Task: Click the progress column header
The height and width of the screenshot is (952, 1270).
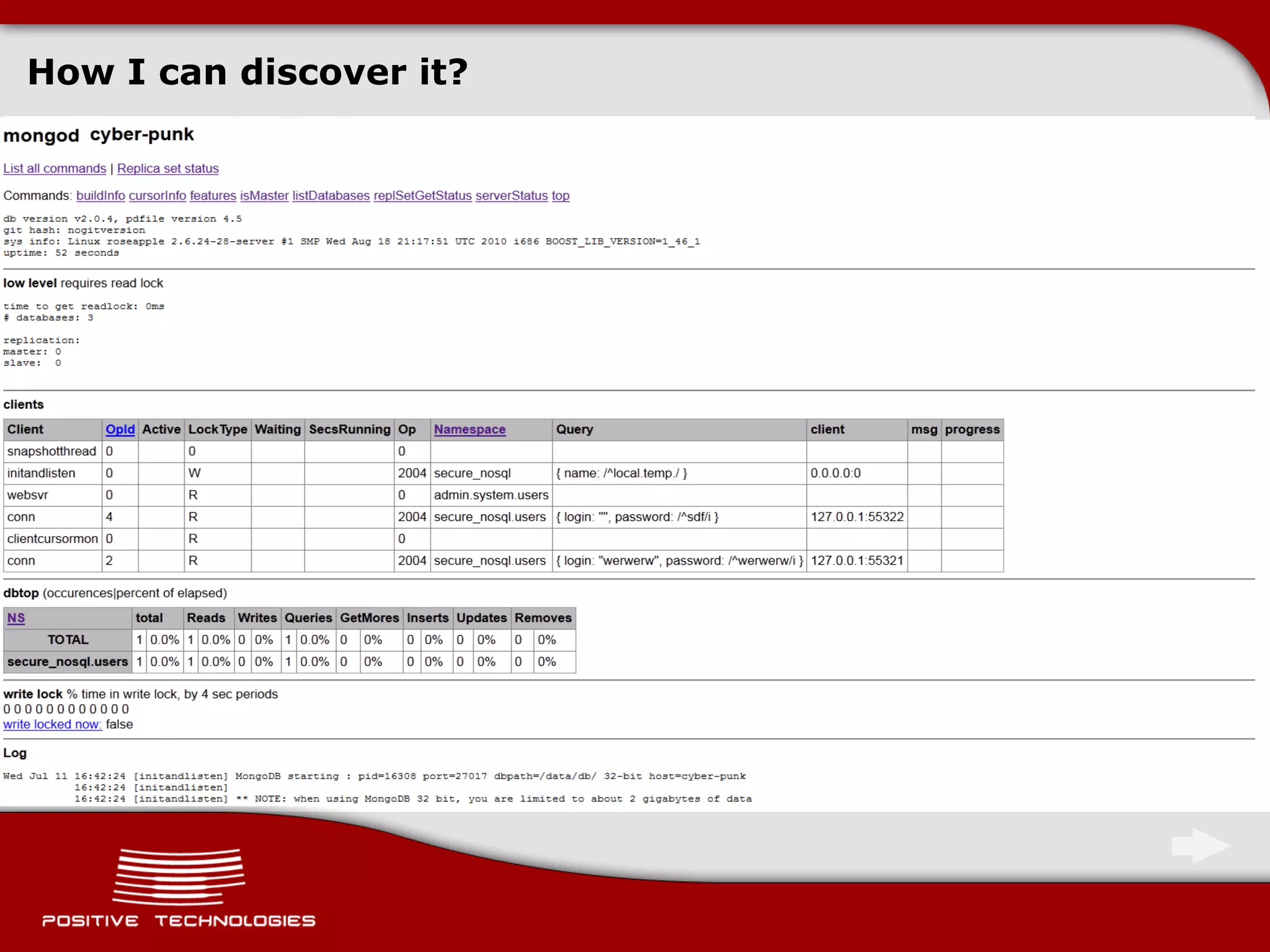Action: click(x=972, y=430)
